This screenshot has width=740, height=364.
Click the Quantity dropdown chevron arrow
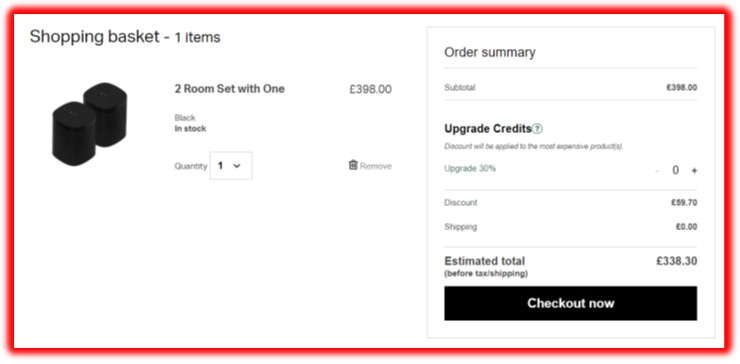237,166
